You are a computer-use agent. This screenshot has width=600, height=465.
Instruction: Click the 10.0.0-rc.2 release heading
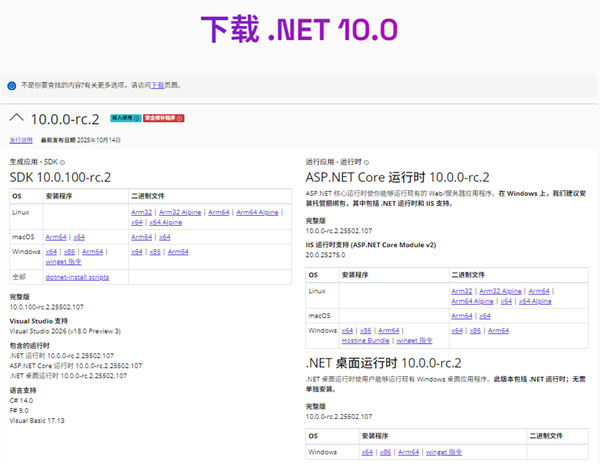[x=65, y=119]
